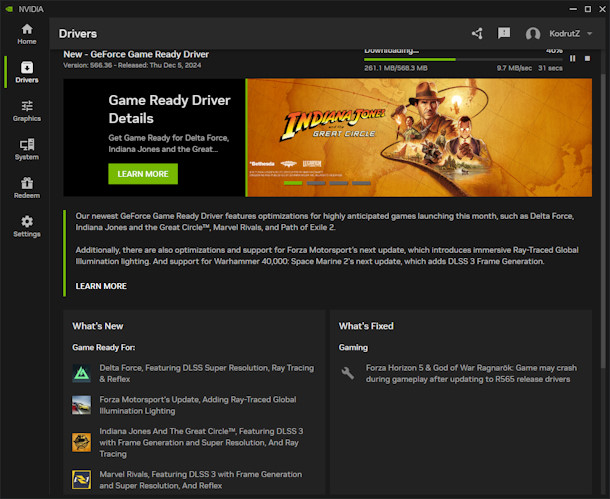Click the Marvel Rivals game icon
This screenshot has width=610, height=499.
tap(82, 480)
